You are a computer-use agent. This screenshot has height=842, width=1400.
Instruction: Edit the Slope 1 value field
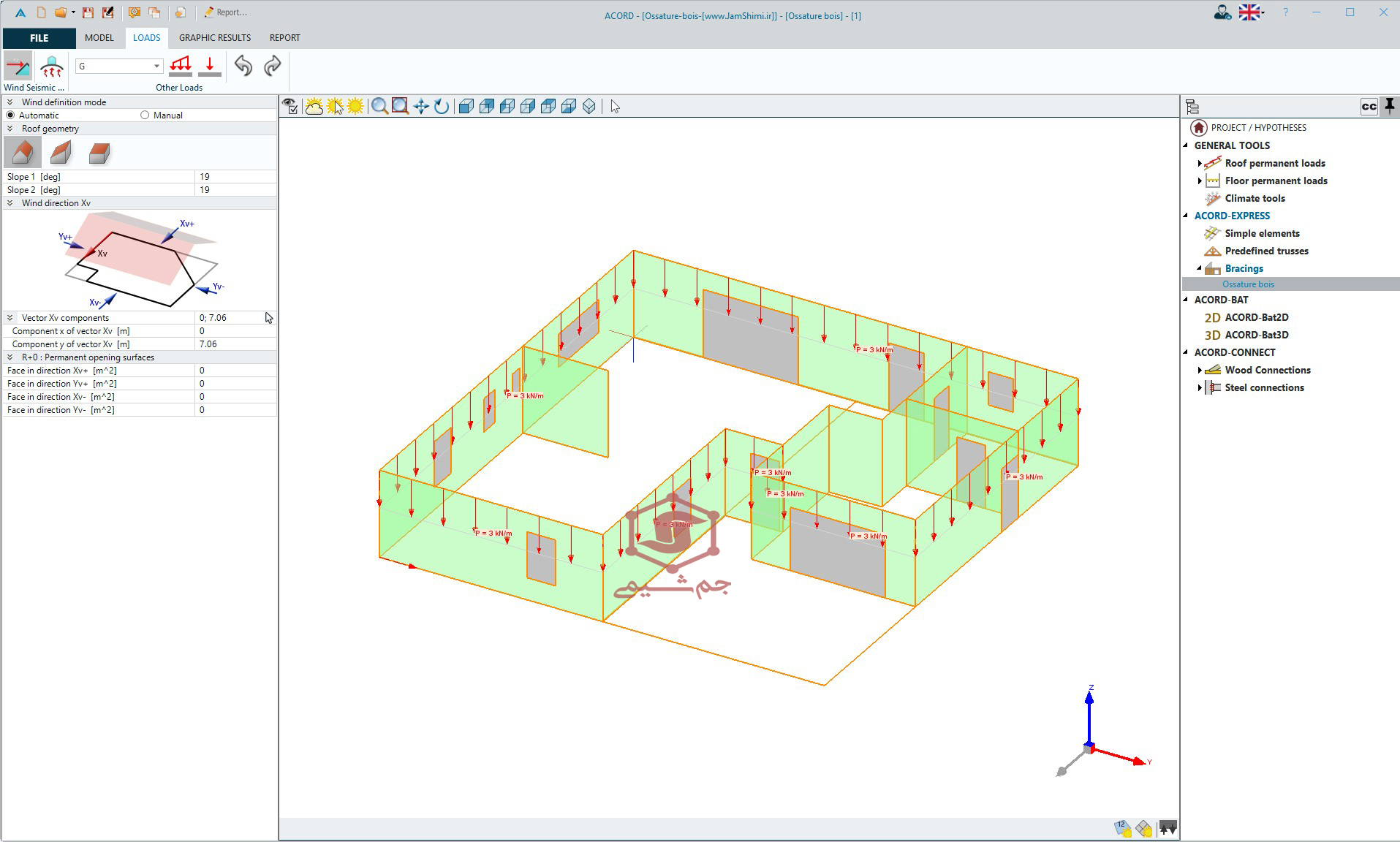[x=235, y=177]
